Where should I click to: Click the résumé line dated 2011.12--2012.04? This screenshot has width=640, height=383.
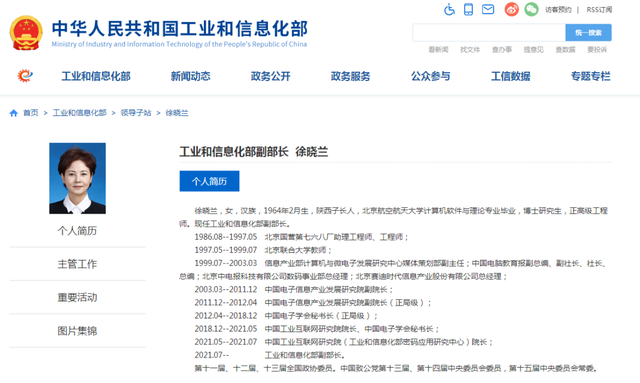point(313,303)
